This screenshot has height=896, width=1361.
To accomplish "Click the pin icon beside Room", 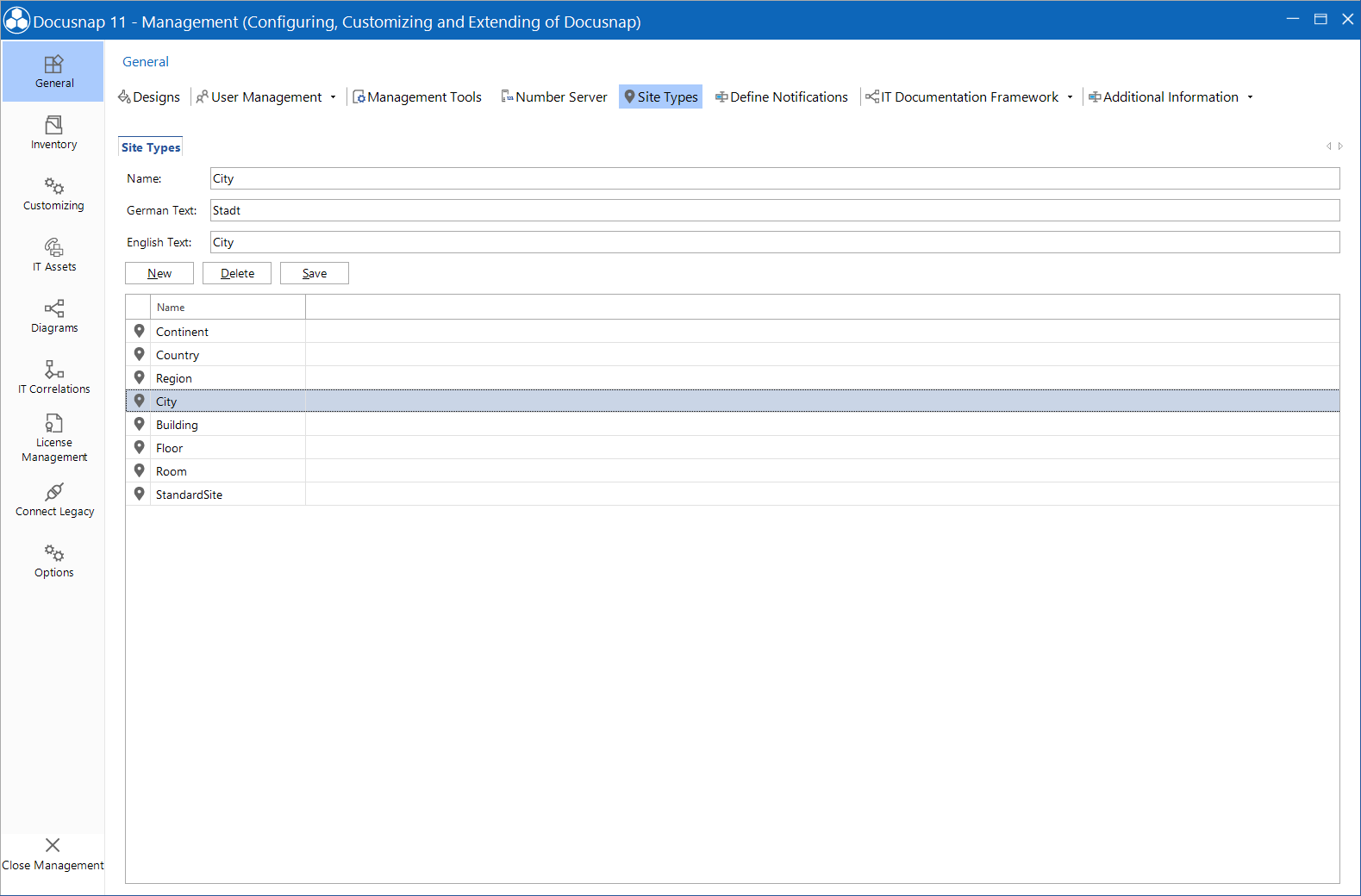I will pos(139,470).
